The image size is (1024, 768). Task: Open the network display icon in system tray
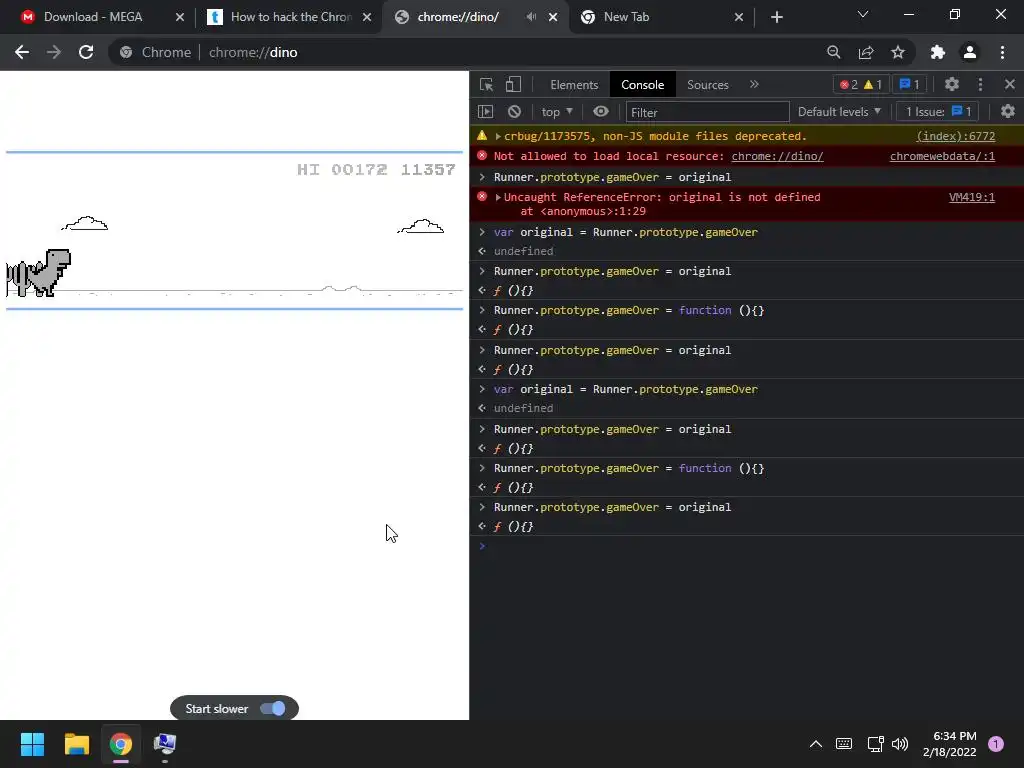875,743
